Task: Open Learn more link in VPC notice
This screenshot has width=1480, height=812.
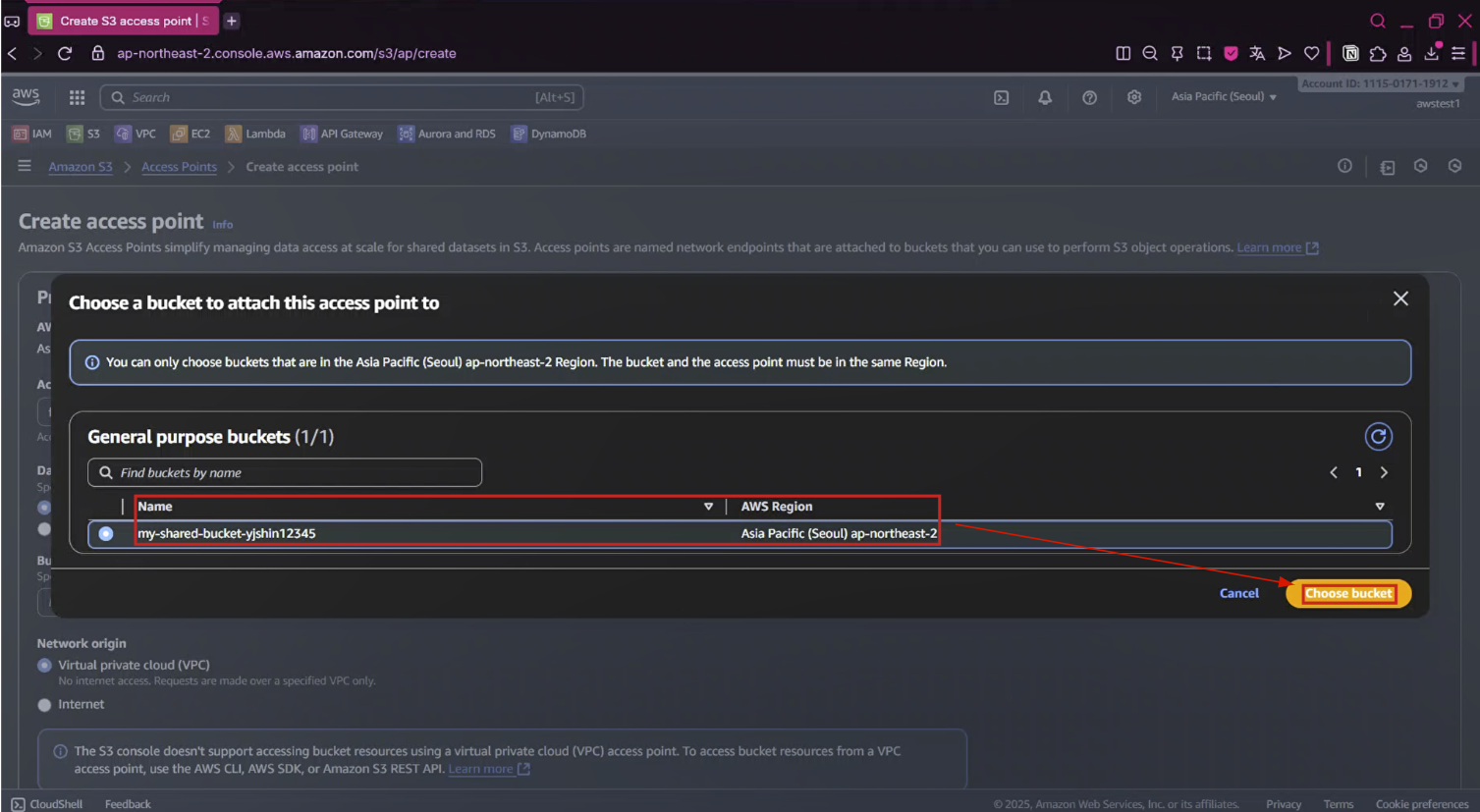Action: [488, 769]
